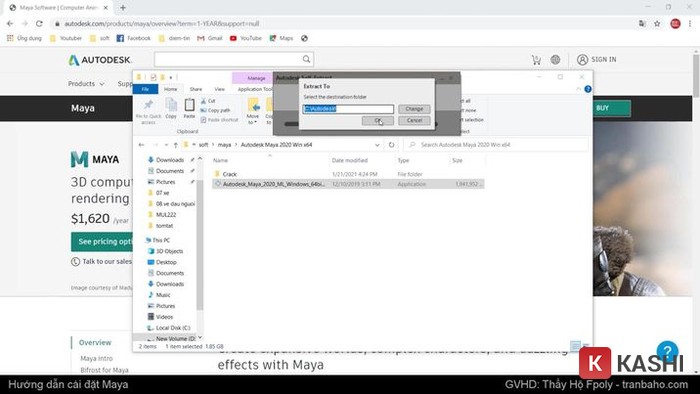Open Chrome three-dot menu
Viewport: 700px width, 394px height.
point(690,24)
